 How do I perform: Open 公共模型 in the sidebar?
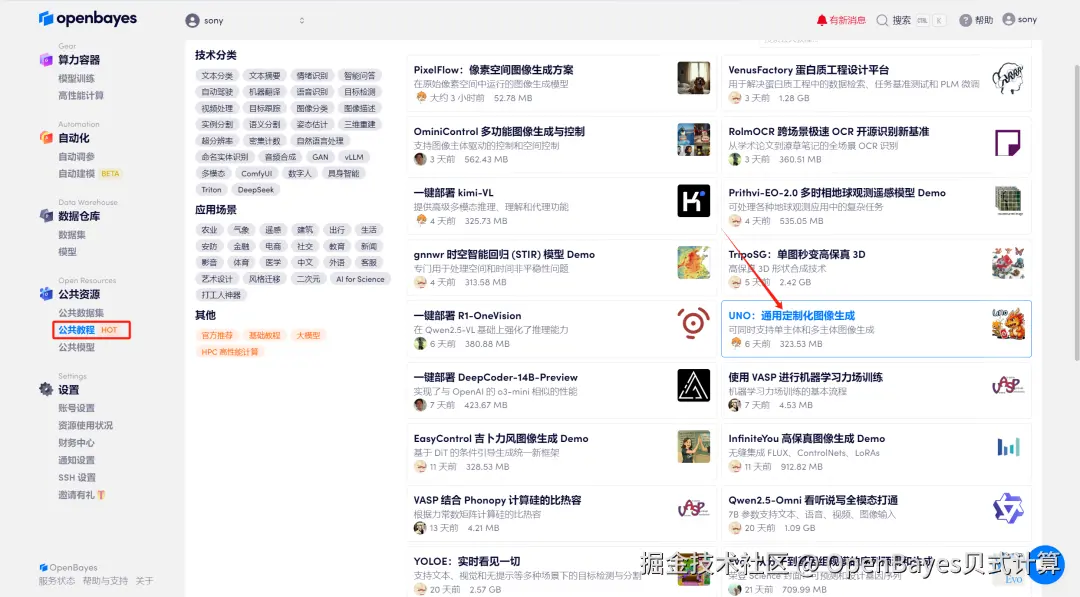[76, 347]
